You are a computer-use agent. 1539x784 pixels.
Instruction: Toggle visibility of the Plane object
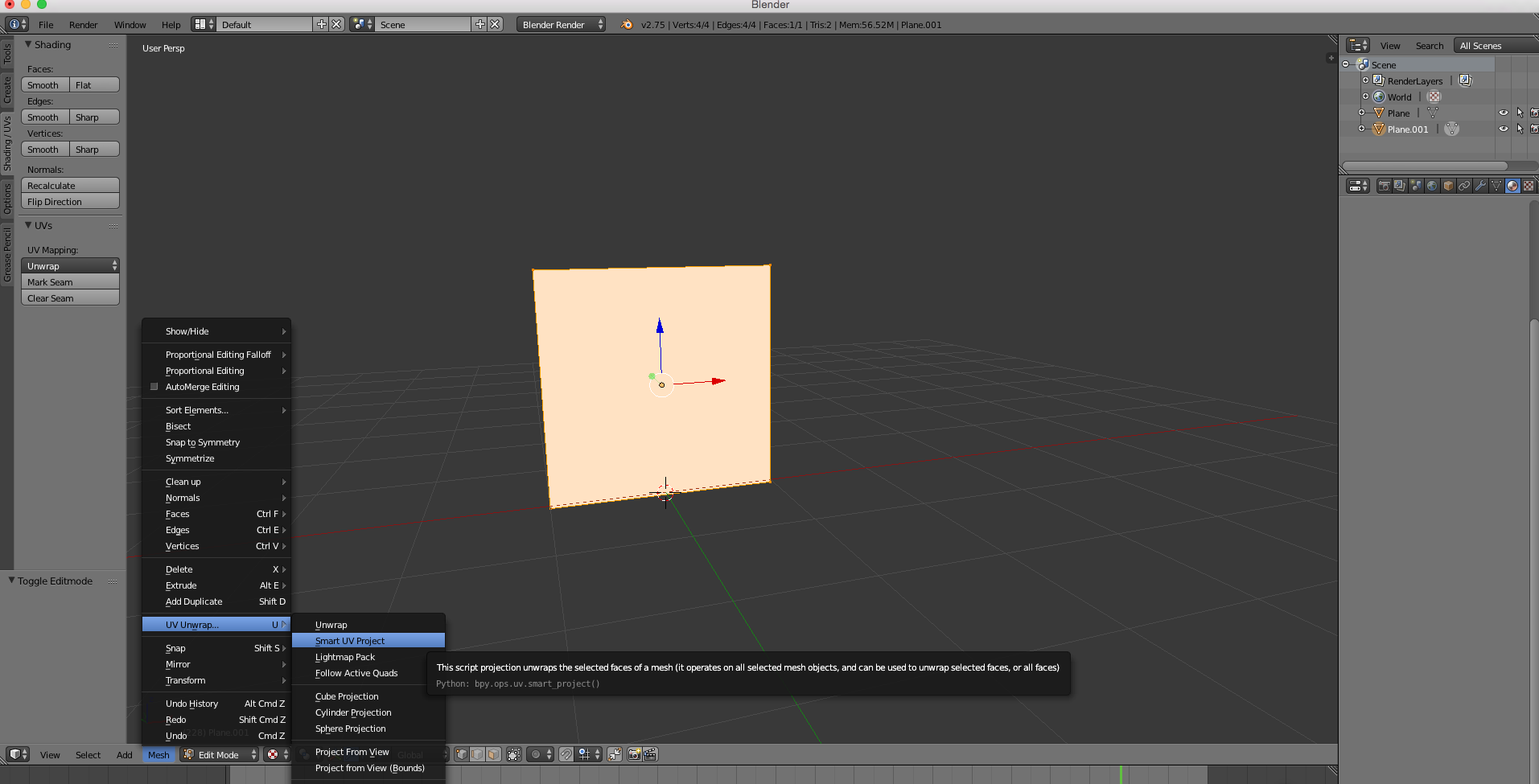[1503, 113]
